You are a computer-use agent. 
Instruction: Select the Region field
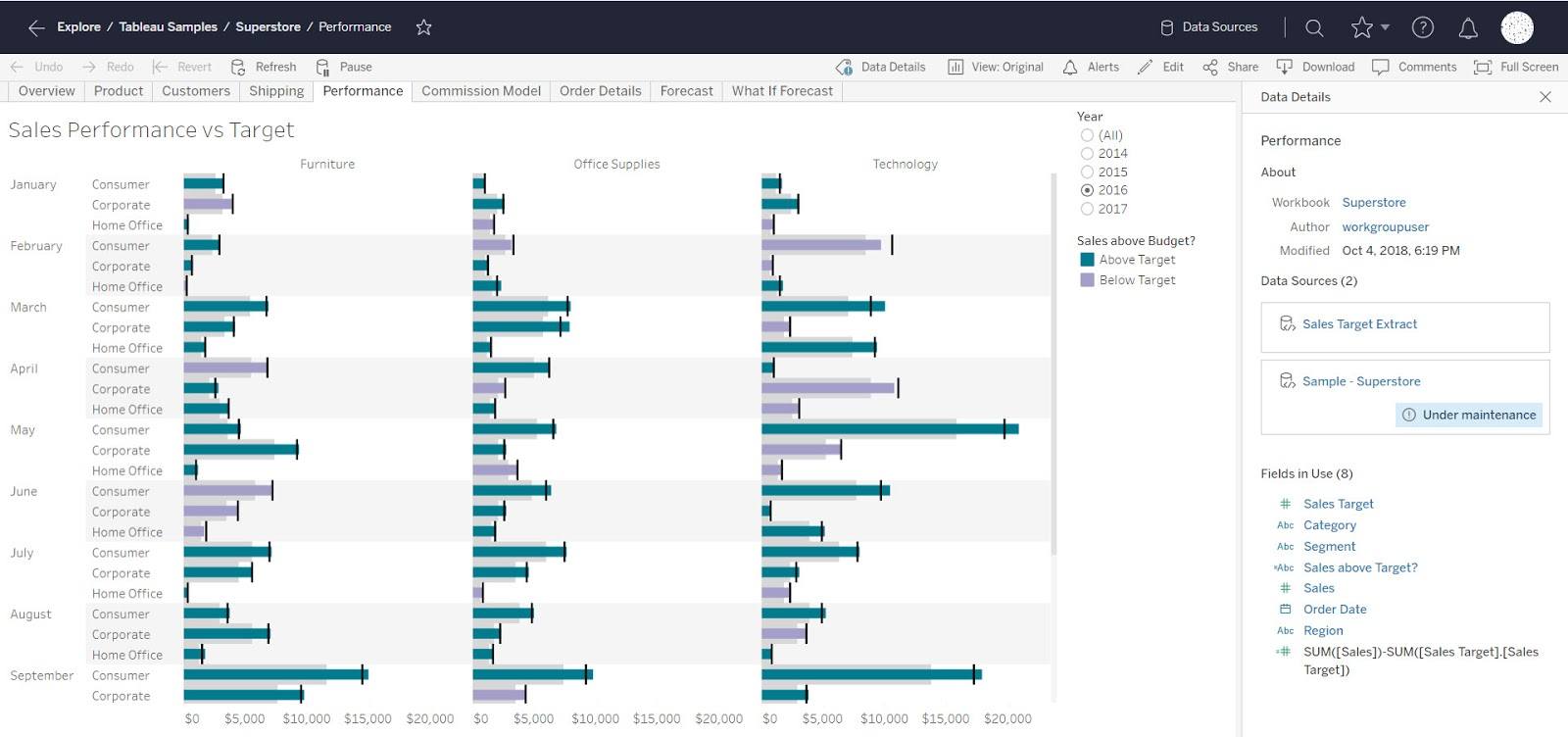tap(1323, 631)
